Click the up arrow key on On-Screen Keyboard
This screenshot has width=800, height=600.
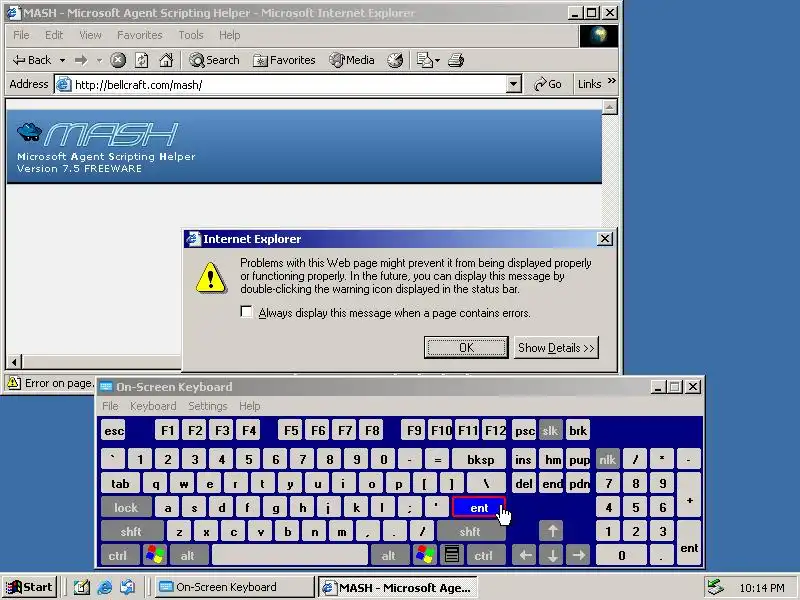552,532
